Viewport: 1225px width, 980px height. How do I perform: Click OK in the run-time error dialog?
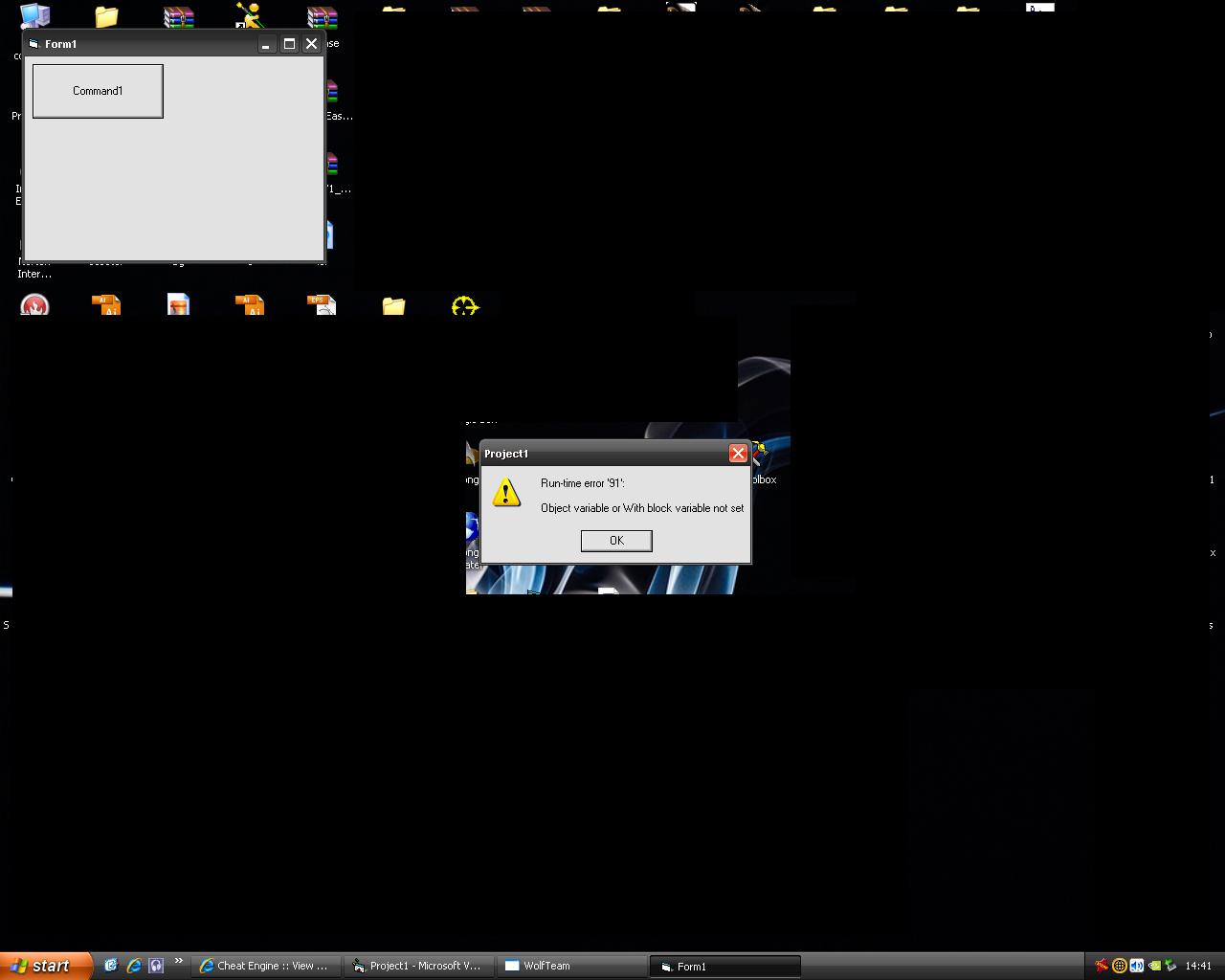click(x=616, y=541)
